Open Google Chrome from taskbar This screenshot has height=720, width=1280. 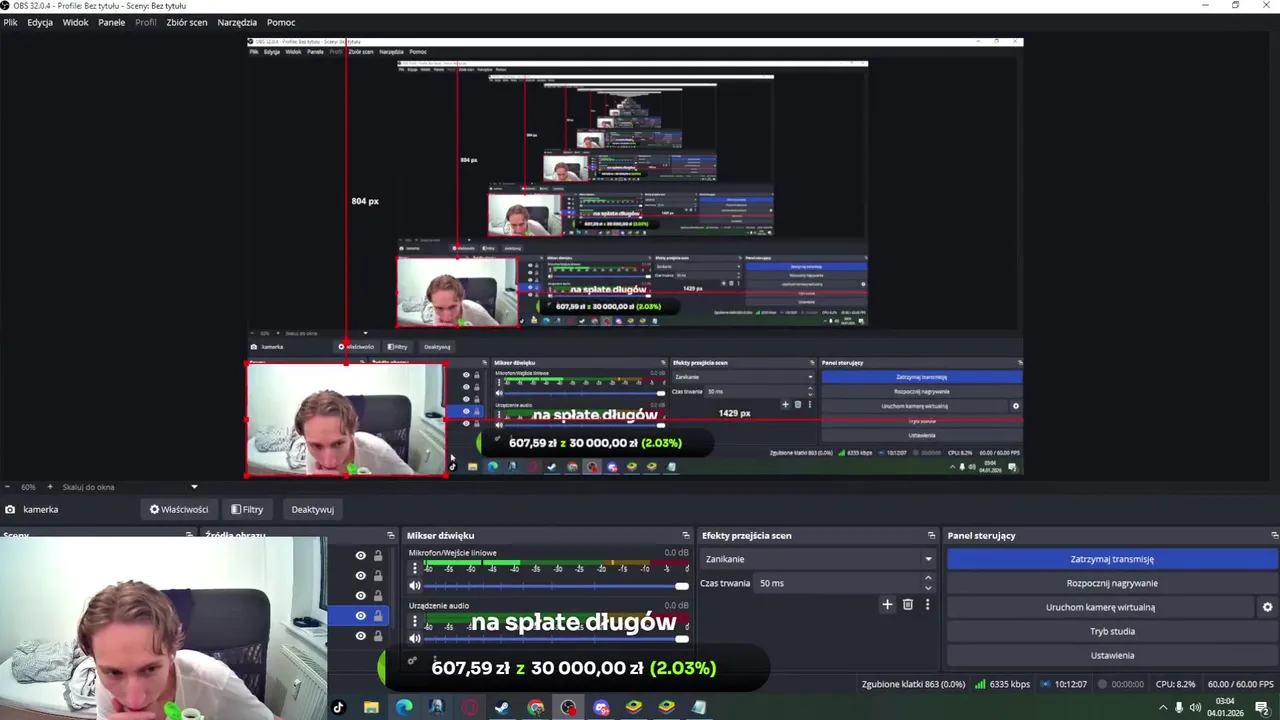[x=536, y=707]
